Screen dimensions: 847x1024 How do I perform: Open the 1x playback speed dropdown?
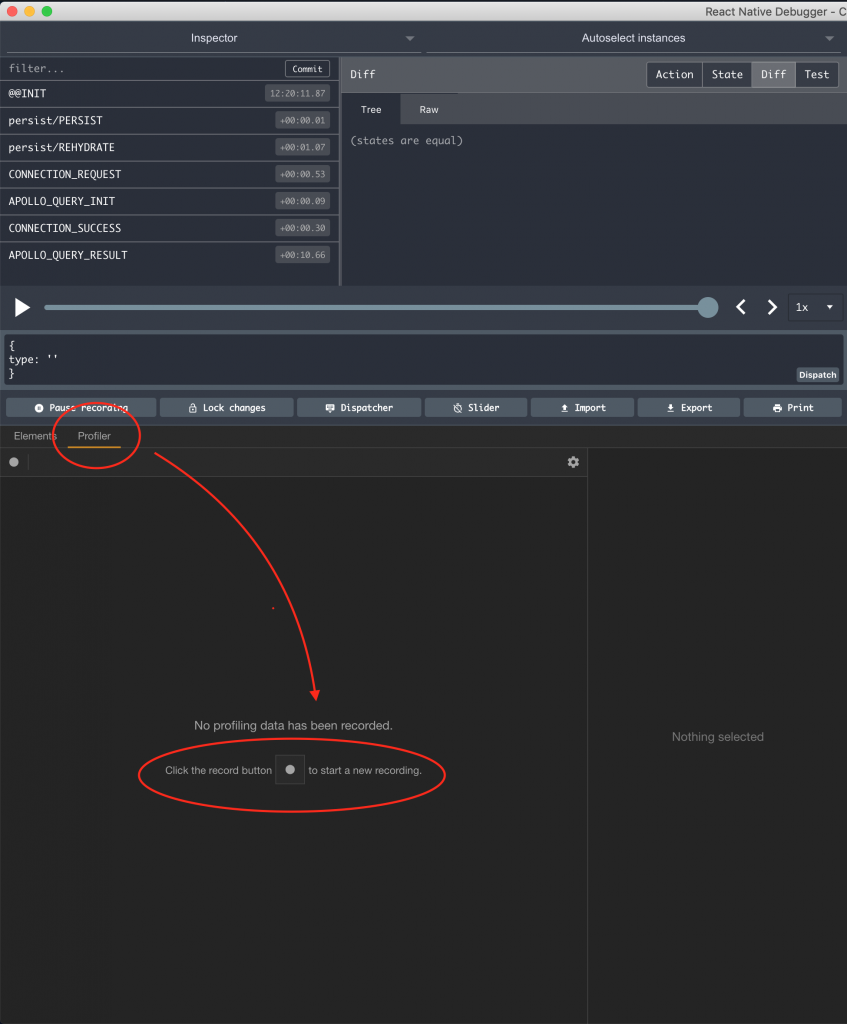815,307
